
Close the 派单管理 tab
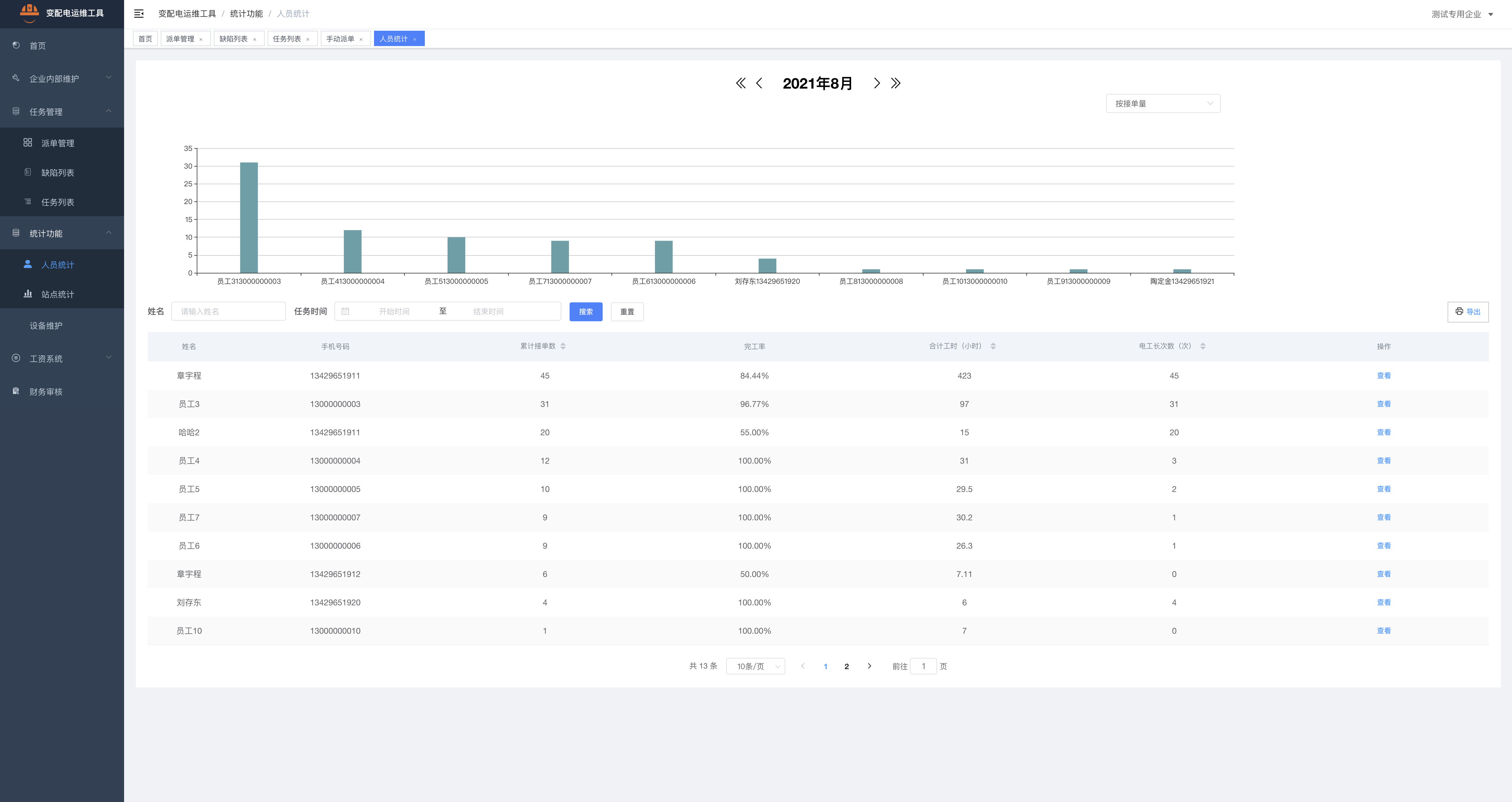pyautogui.click(x=201, y=39)
